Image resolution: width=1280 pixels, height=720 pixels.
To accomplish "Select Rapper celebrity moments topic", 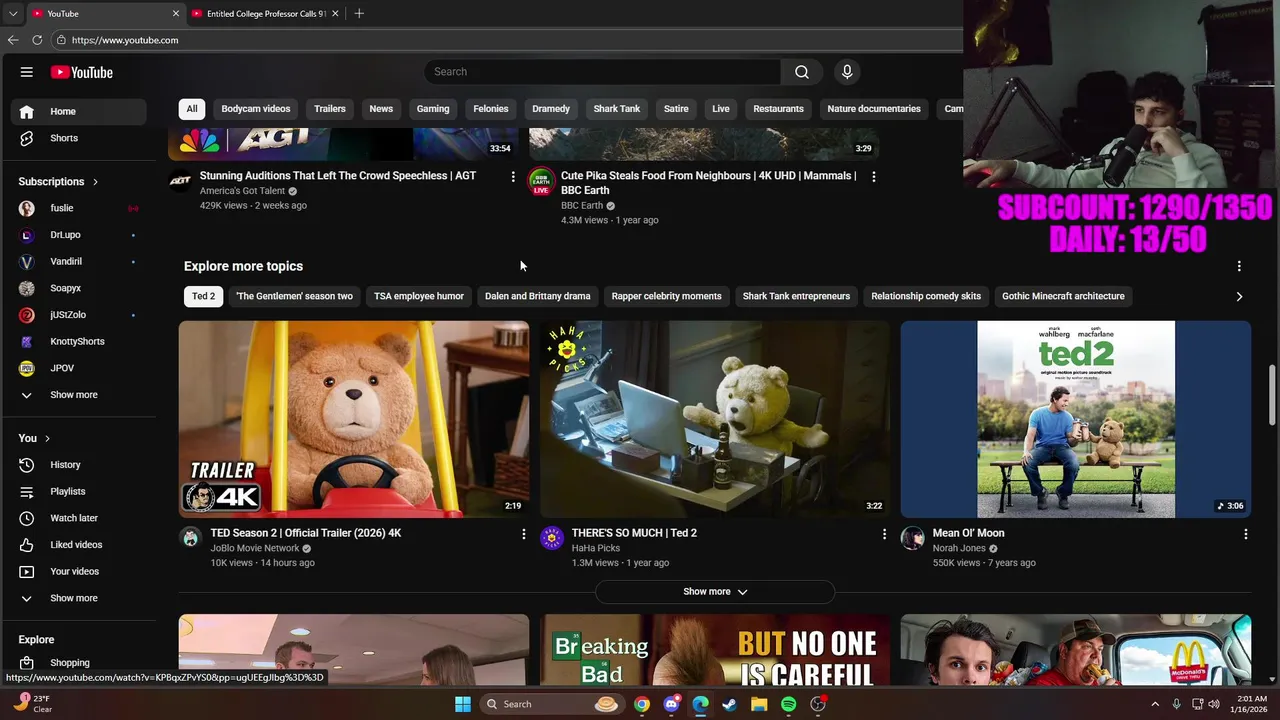I will pyautogui.click(x=666, y=296).
